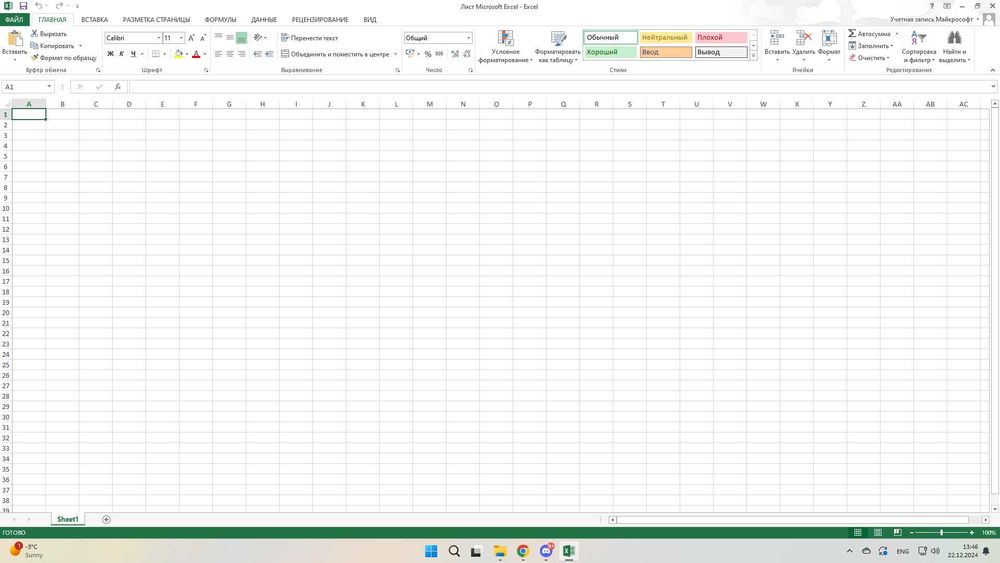
Task: Open Найти и выделить binoculars menu
Action: (955, 47)
